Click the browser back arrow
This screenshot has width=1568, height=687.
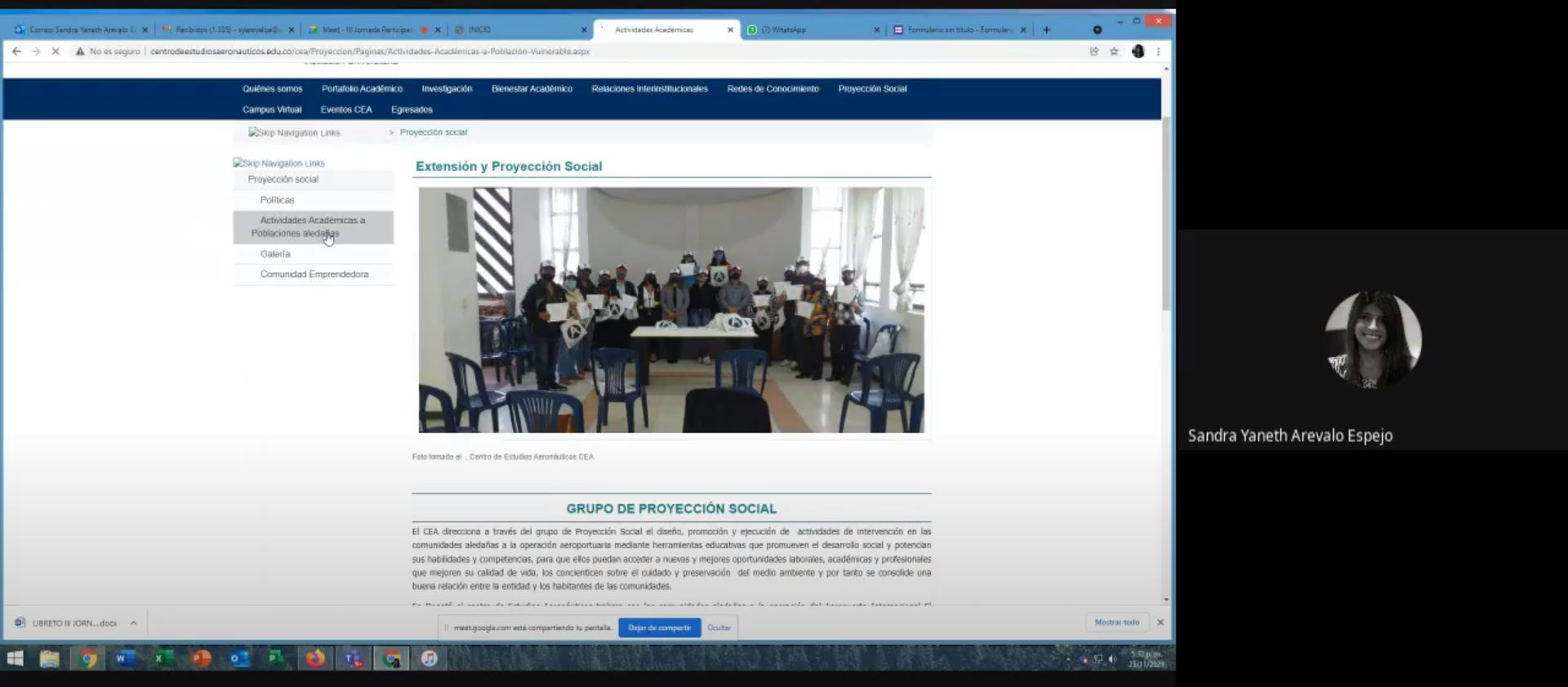(x=16, y=51)
